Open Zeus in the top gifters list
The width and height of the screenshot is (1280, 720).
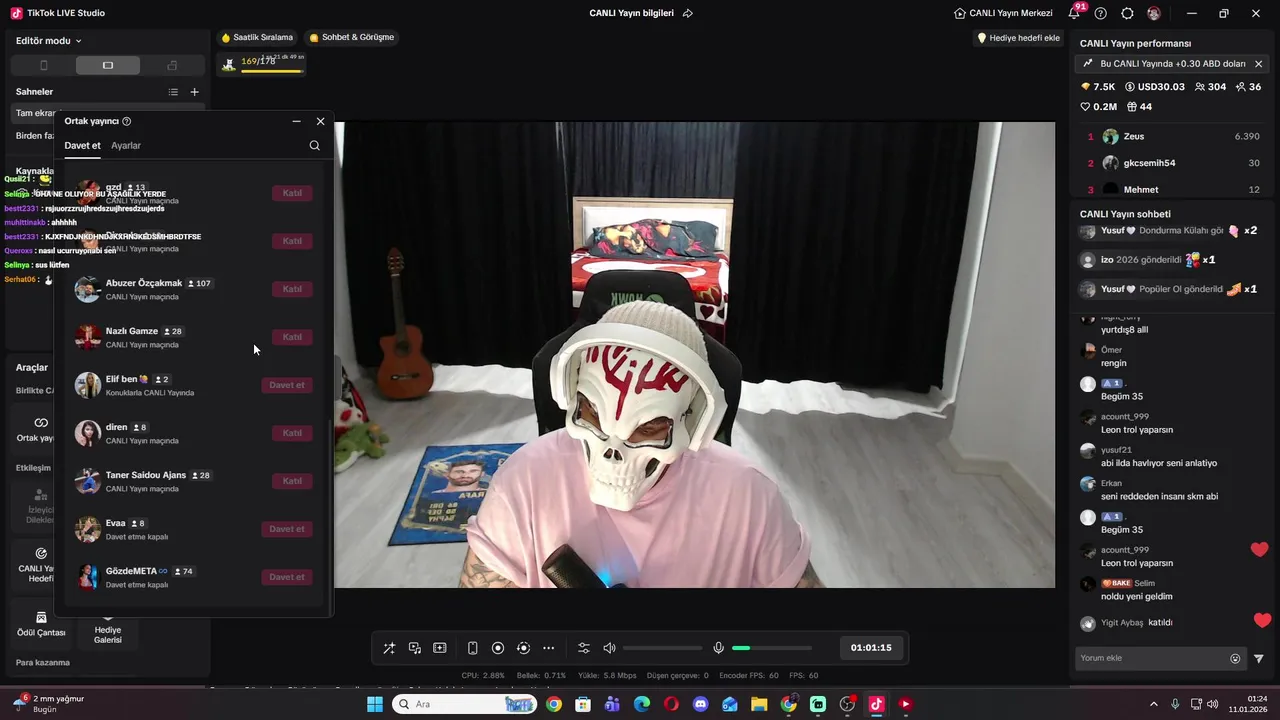(1174, 136)
